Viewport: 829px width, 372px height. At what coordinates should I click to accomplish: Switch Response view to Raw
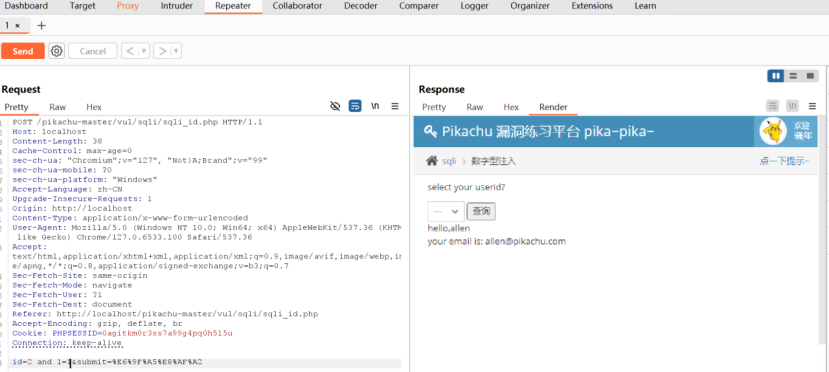click(475, 107)
